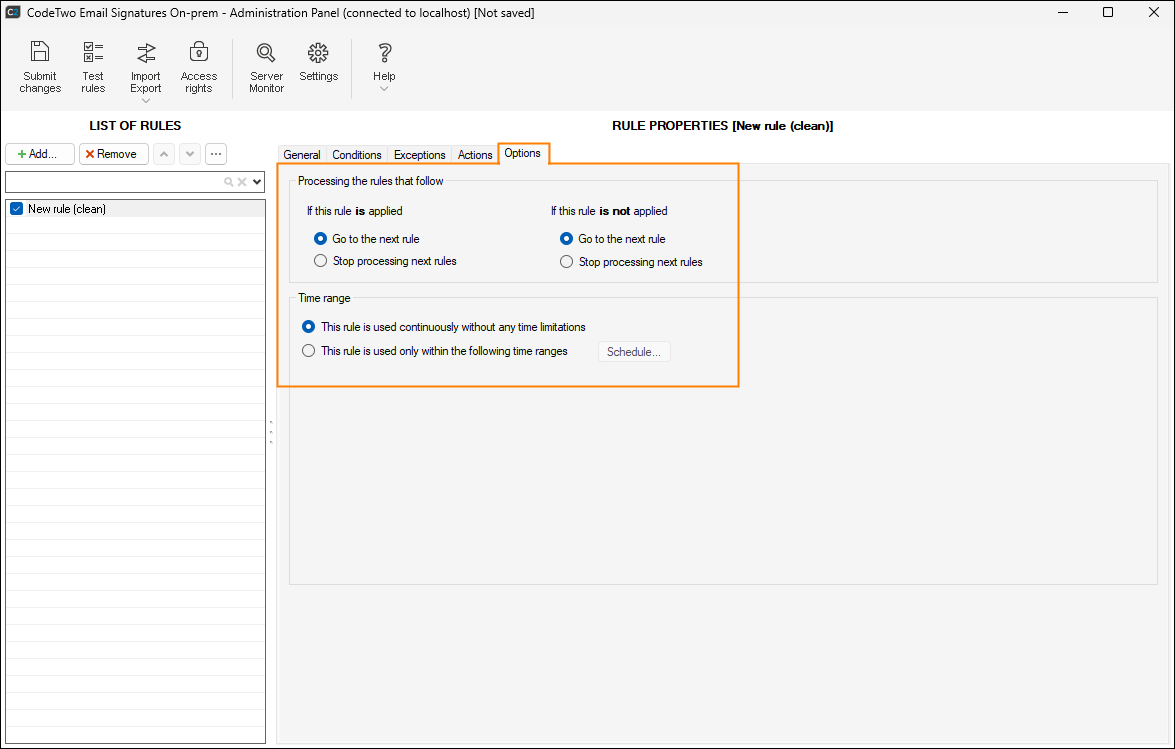Uncheck the New rule (clean) checkbox
1175x749 pixels.
point(16,209)
